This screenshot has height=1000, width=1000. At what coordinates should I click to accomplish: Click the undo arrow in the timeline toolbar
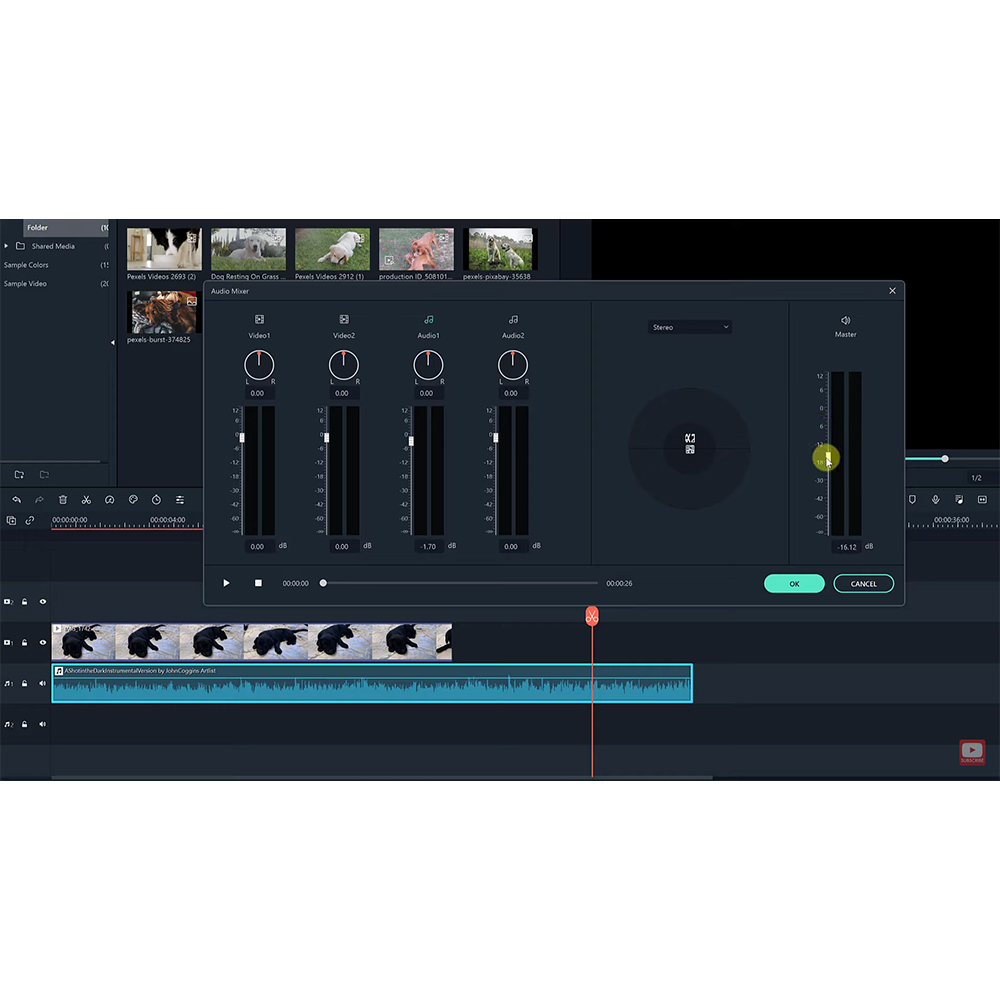(17, 500)
